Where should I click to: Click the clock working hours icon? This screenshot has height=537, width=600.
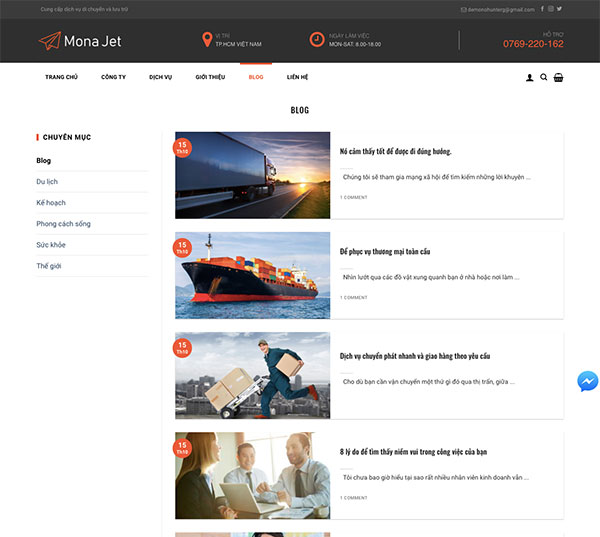[x=317, y=40]
